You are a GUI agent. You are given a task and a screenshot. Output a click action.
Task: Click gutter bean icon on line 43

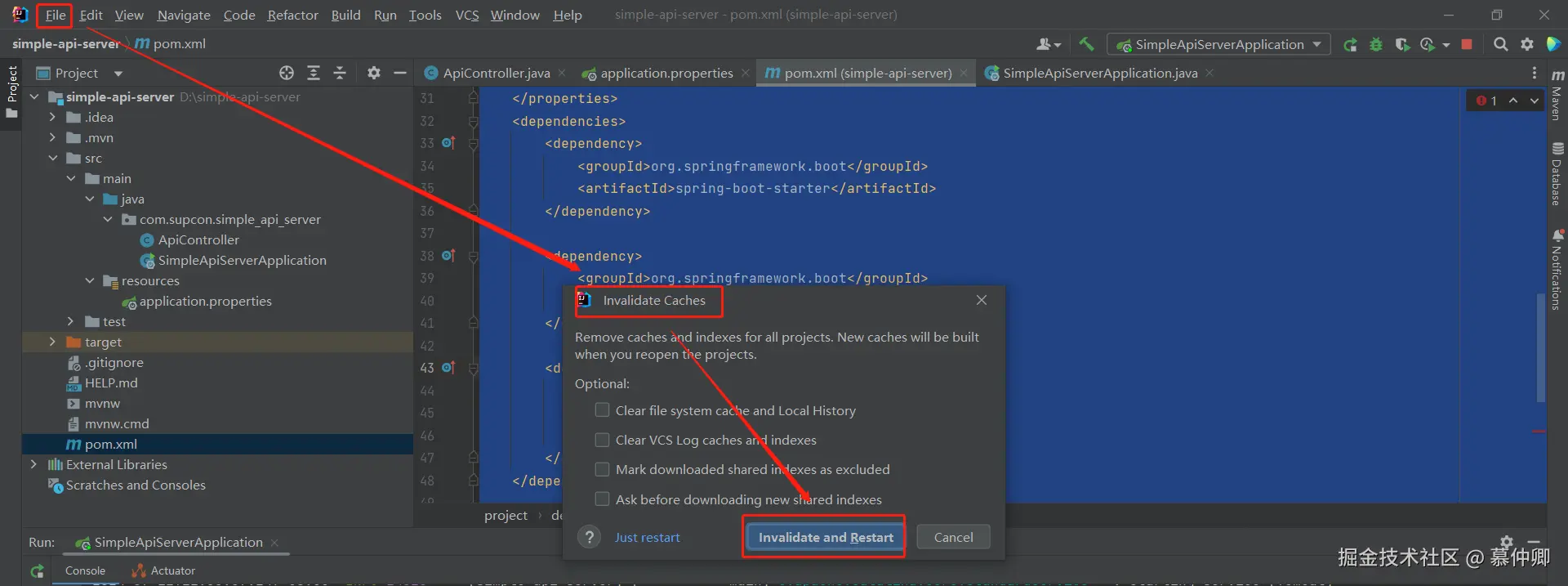[x=448, y=367]
